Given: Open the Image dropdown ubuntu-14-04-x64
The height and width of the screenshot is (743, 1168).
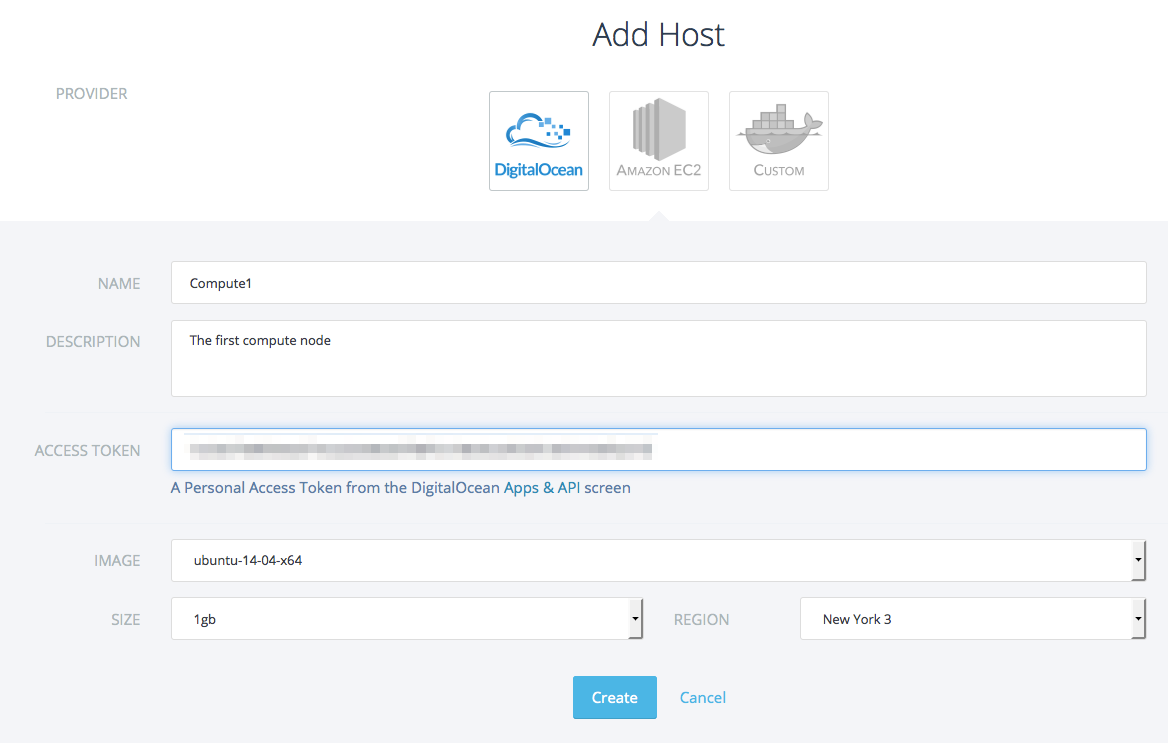Looking at the screenshot, I should pyautogui.click(x=658, y=560).
